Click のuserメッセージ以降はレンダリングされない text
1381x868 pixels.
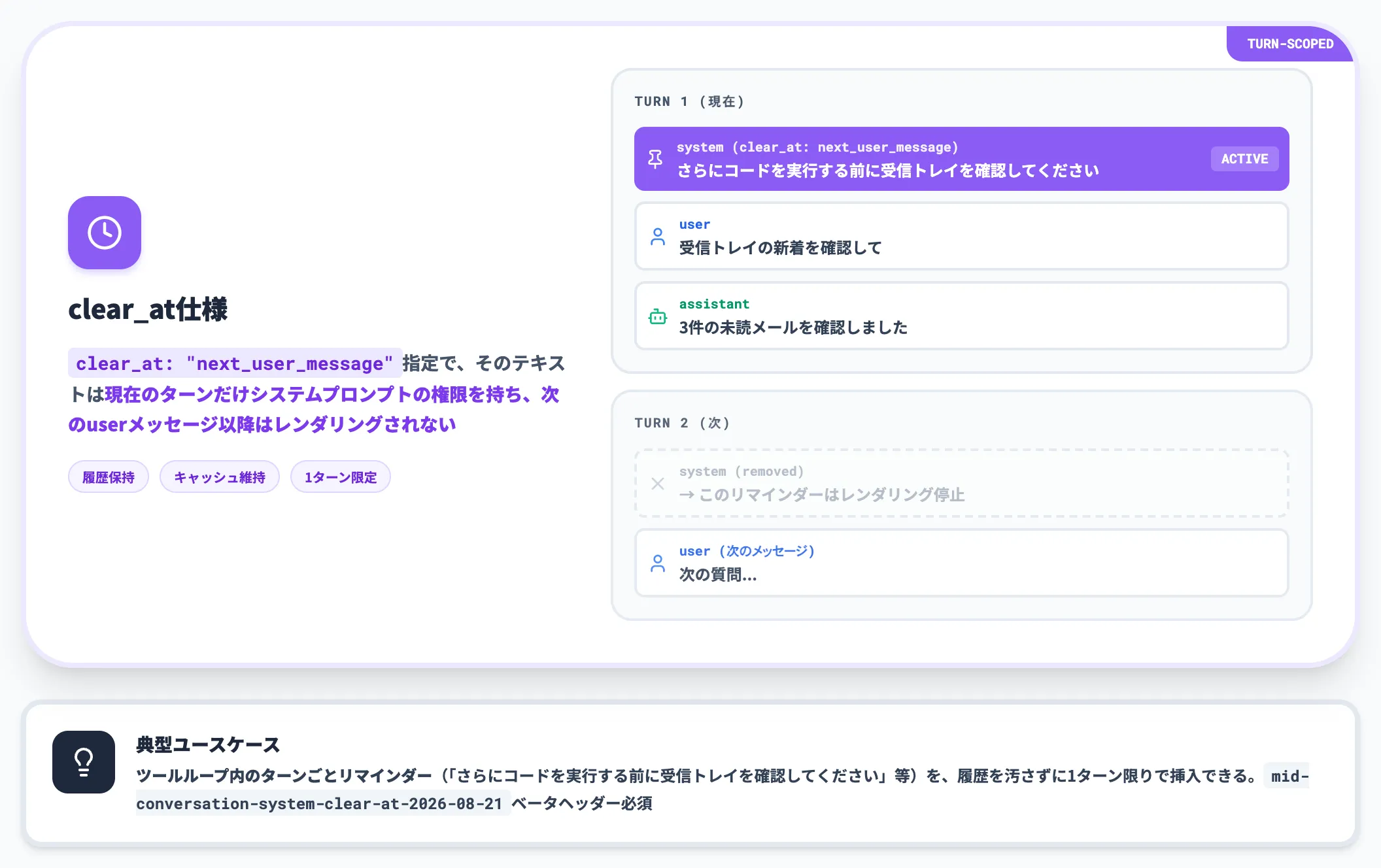coord(262,424)
